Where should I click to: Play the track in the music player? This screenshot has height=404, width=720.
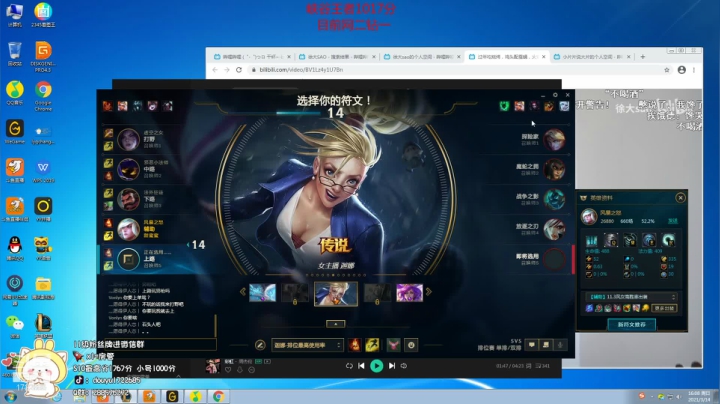(377, 366)
